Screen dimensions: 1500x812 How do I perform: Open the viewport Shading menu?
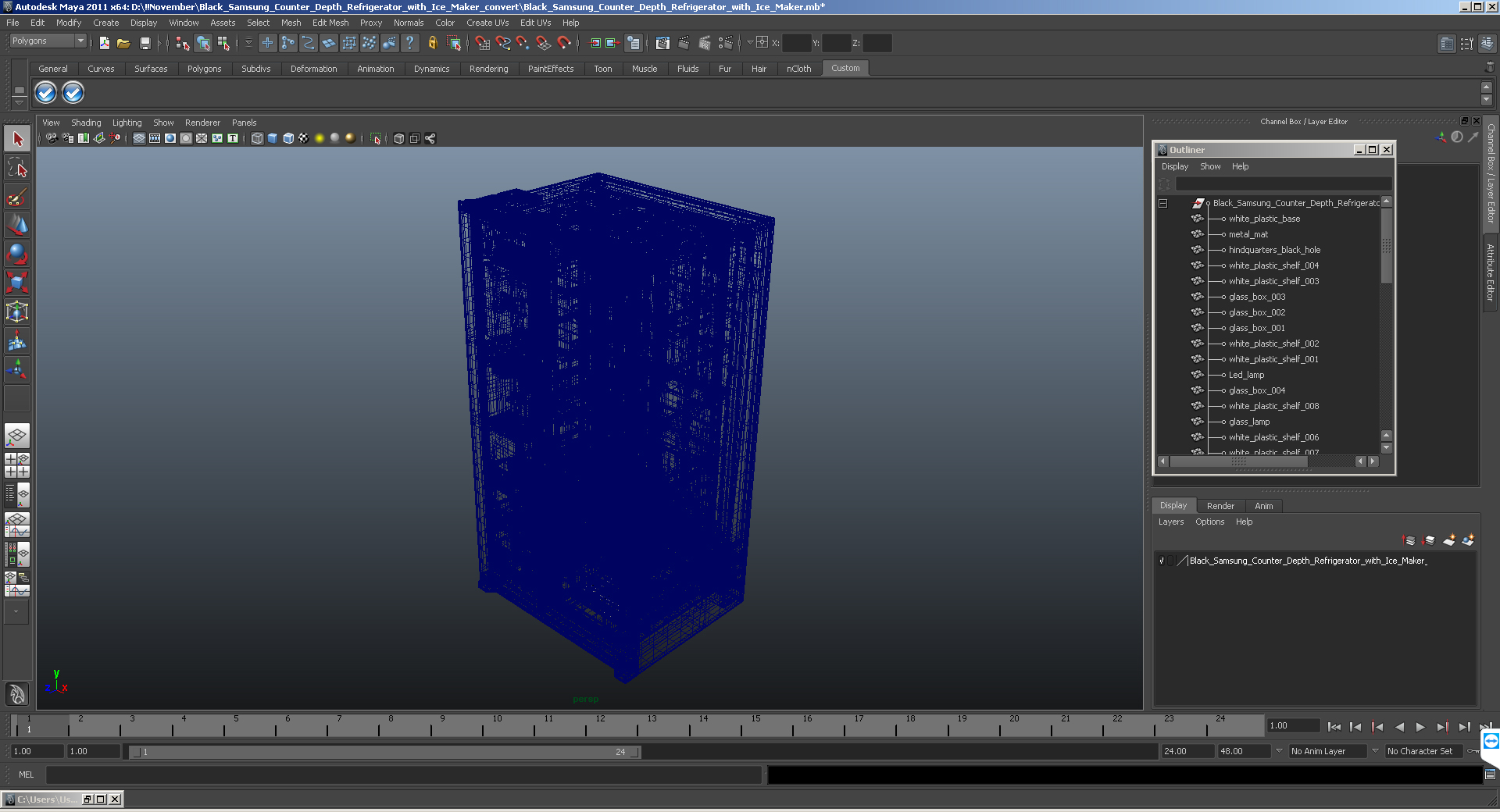click(86, 123)
